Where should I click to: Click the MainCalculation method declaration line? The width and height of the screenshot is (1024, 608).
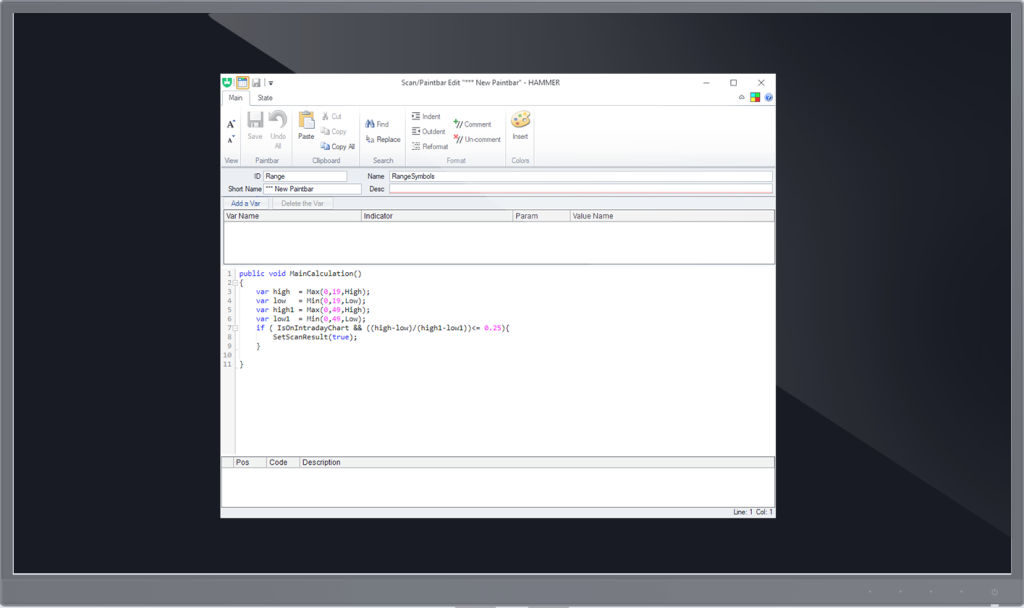point(300,274)
